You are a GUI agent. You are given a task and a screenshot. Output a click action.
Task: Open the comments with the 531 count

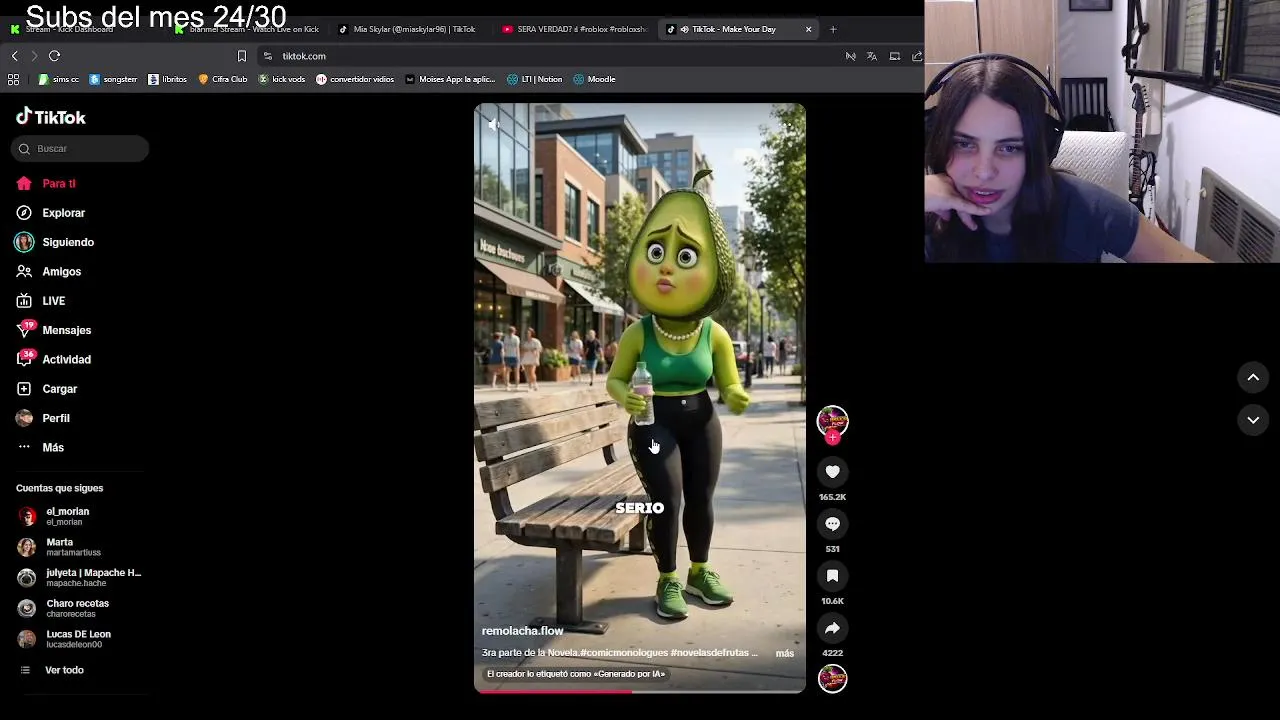tap(832, 524)
